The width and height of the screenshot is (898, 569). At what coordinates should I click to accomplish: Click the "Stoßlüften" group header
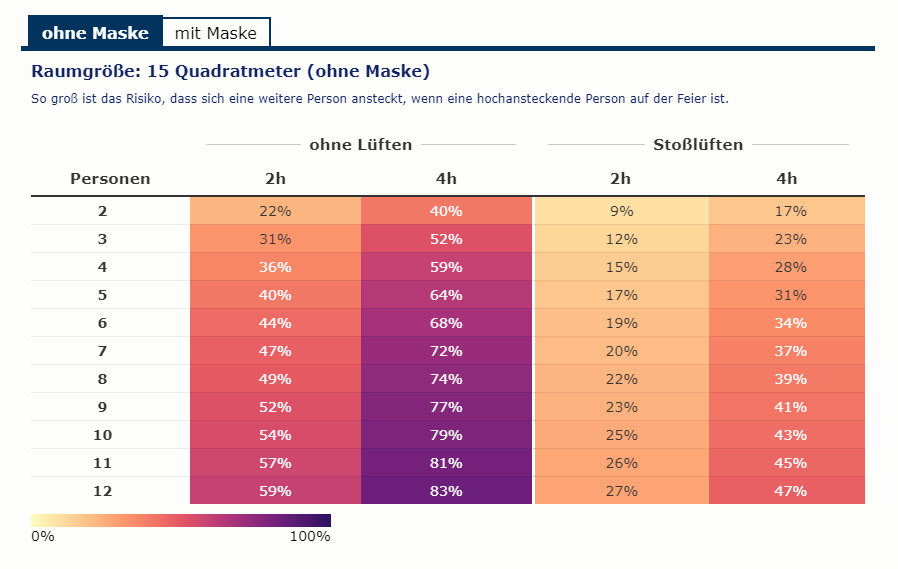(x=698, y=145)
